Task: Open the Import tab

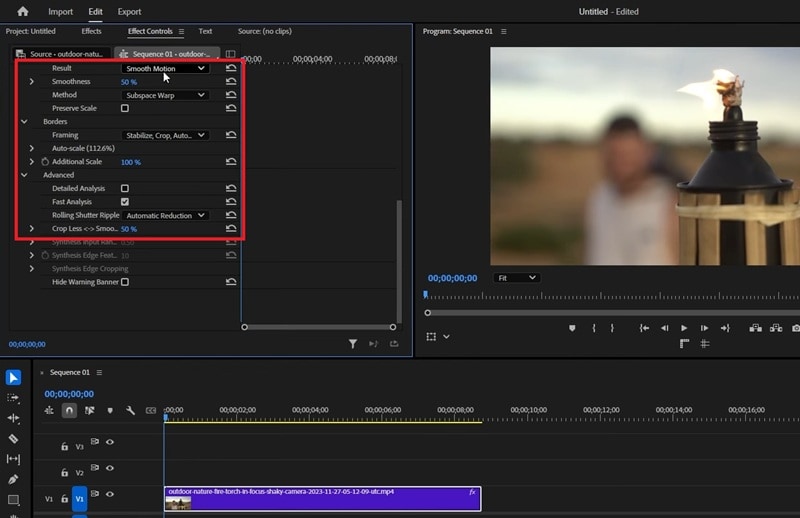Action: click(60, 11)
